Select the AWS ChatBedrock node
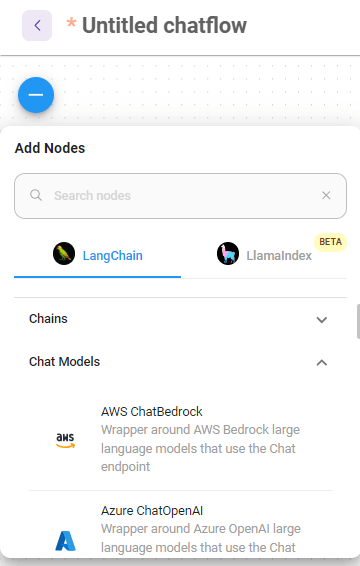The image size is (360, 566). pyautogui.click(x=181, y=439)
